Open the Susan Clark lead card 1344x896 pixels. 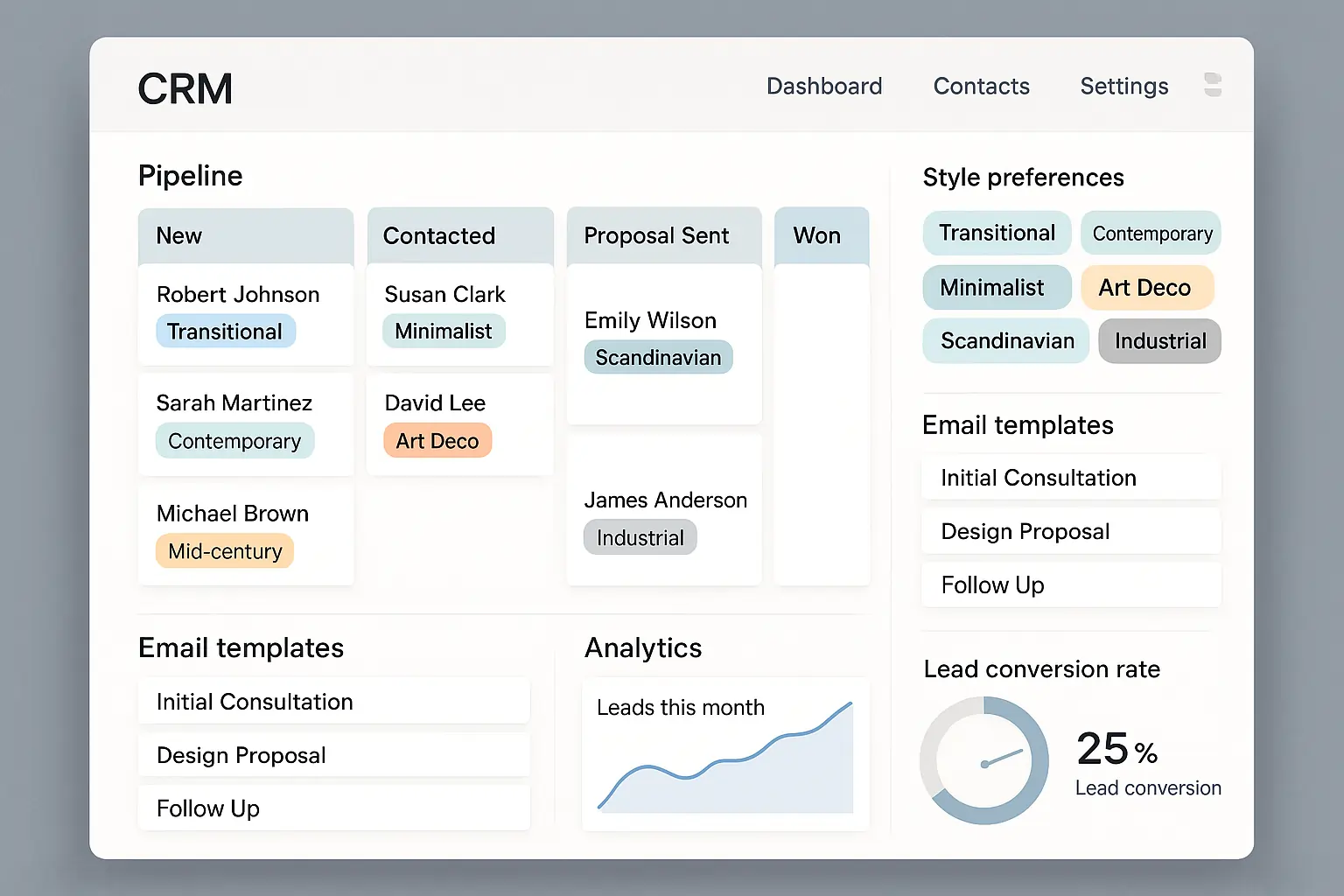coord(460,315)
